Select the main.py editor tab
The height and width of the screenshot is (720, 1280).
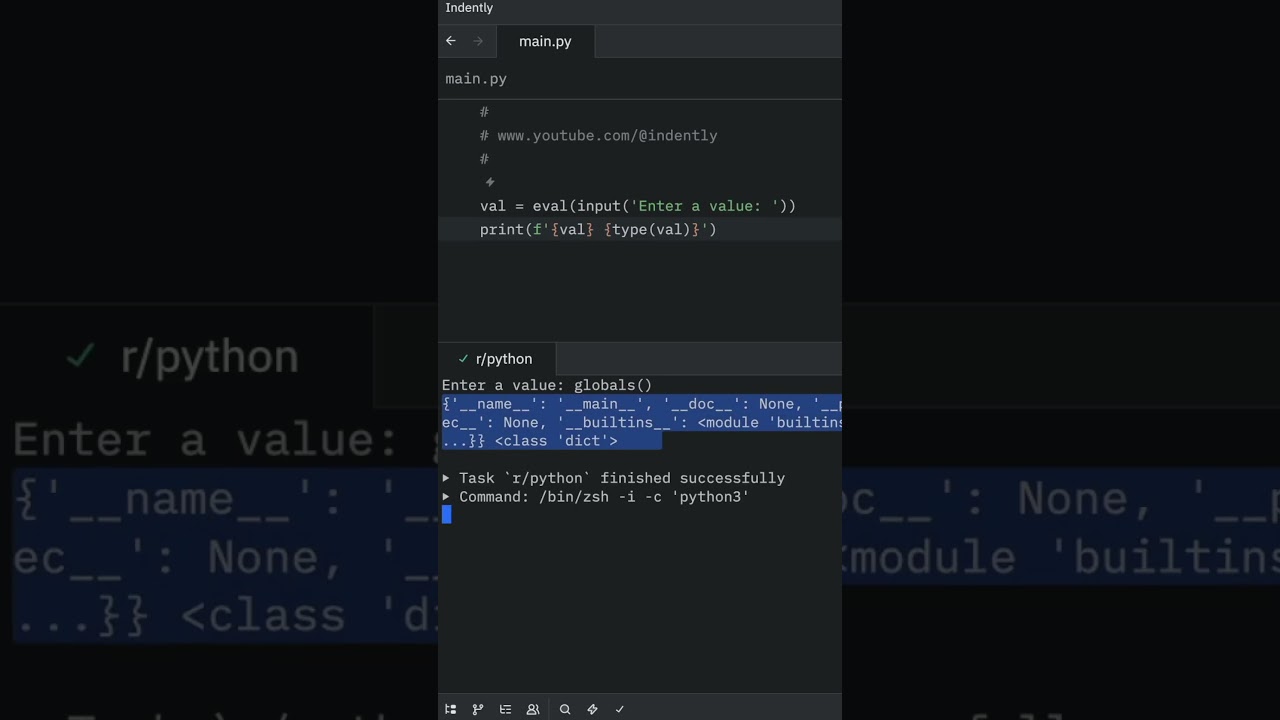click(x=545, y=41)
